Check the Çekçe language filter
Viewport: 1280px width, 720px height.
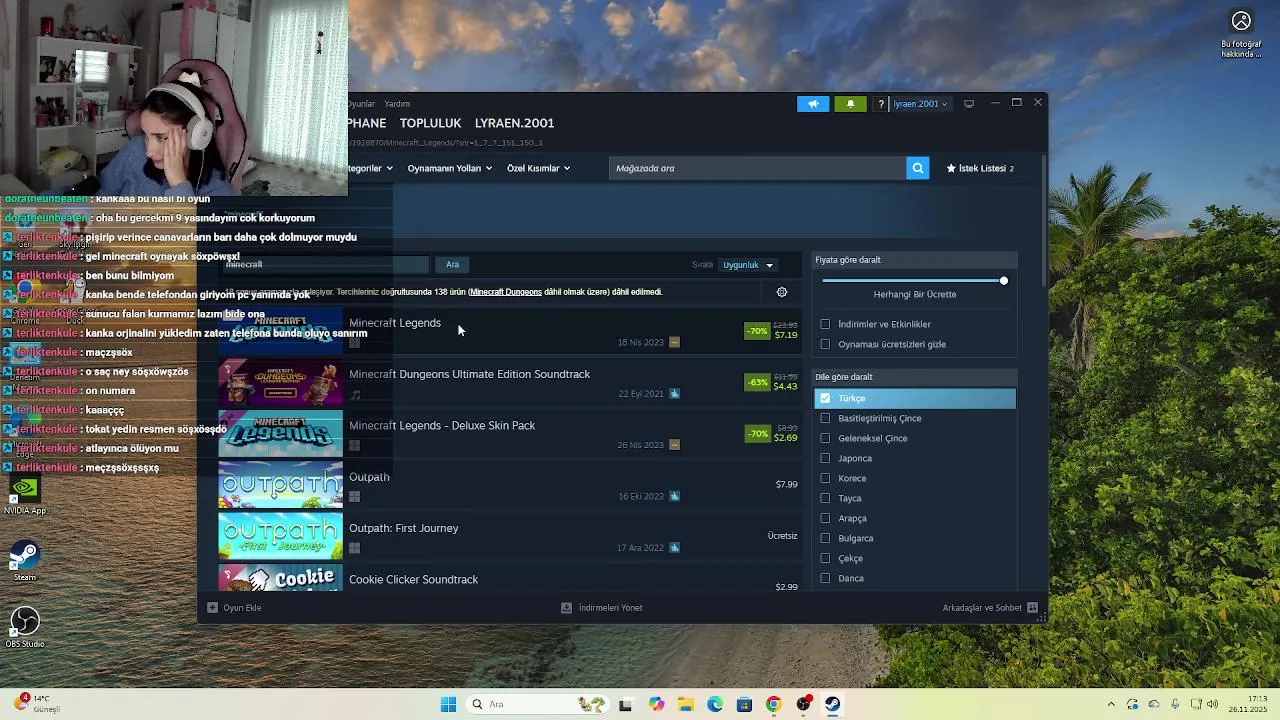825,558
